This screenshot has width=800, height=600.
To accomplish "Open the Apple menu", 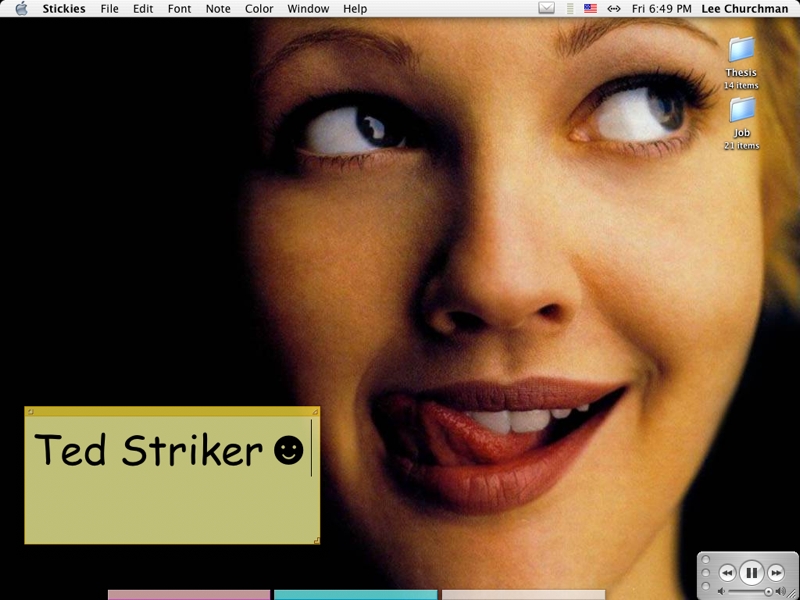I will 21,9.
